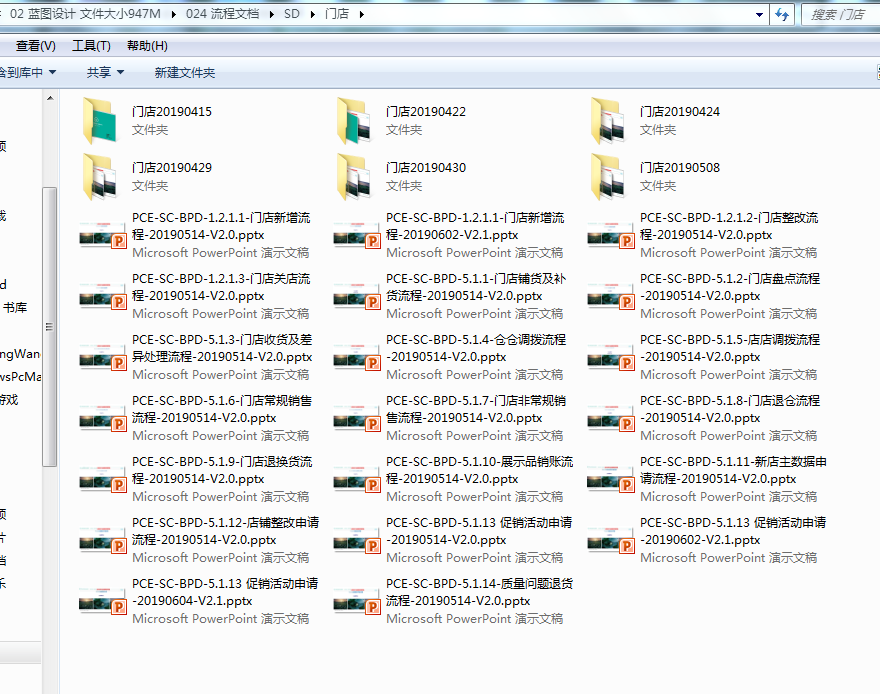Viewport: 880px width, 694px height.
Task: Open the 门店20190422 folder icon
Action: coord(355,120)
